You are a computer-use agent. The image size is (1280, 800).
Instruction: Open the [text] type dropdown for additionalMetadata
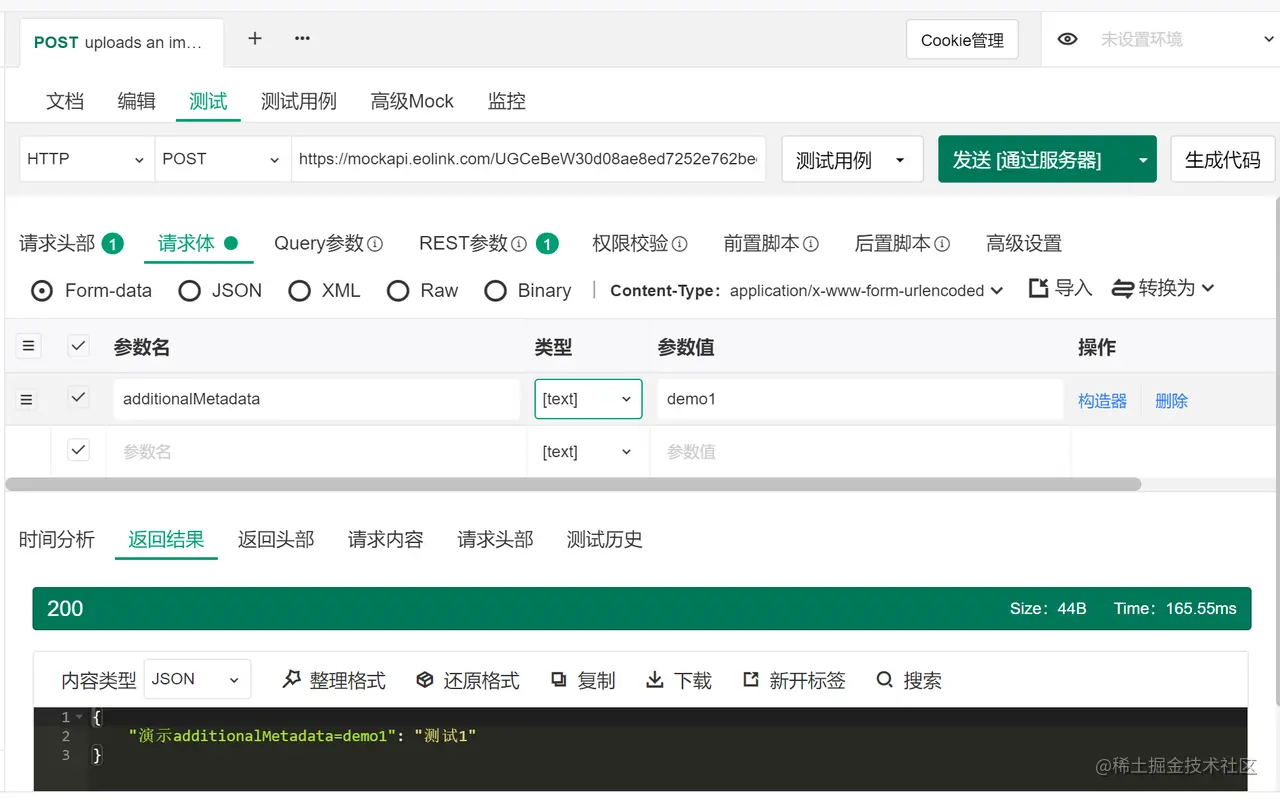(x=588, y=399)
